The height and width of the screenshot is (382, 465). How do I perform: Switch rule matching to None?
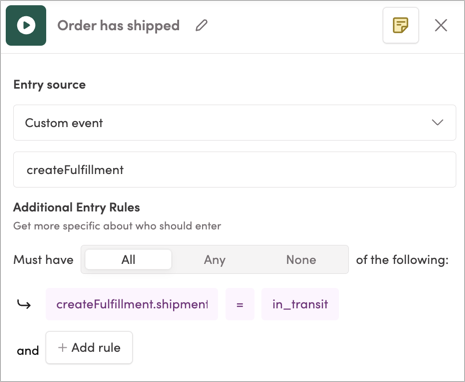pos(301,260)
